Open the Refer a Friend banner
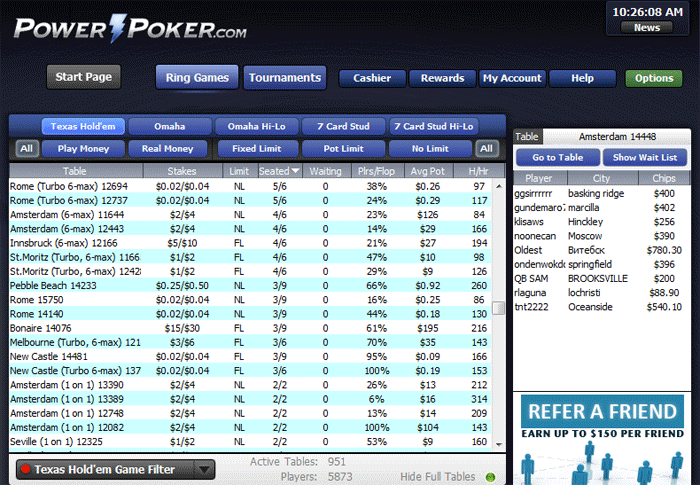The height and width of the screenshot is (485, 700). tap(602, 439)
